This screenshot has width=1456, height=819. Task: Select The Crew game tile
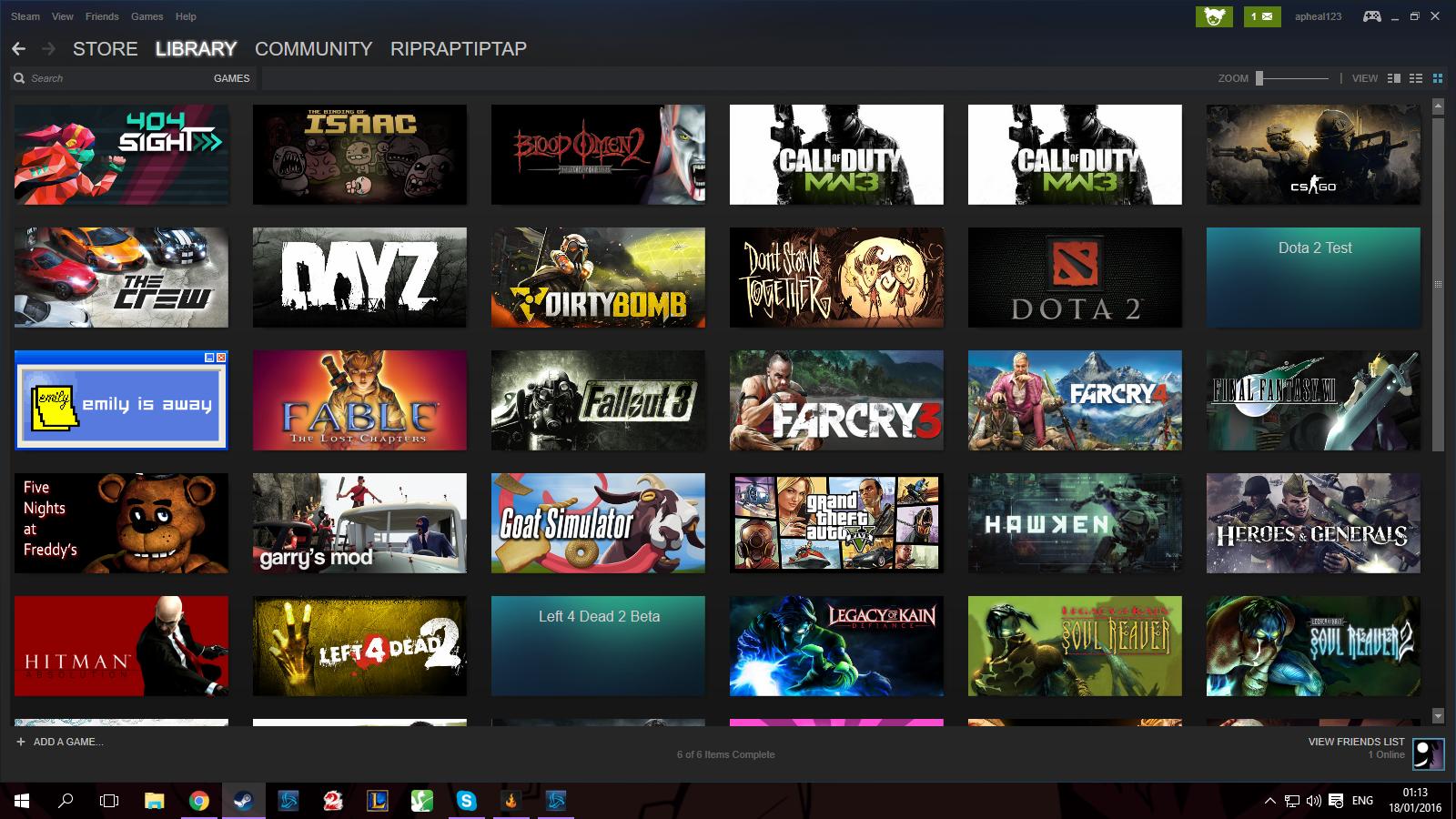[x=121, y=278]
